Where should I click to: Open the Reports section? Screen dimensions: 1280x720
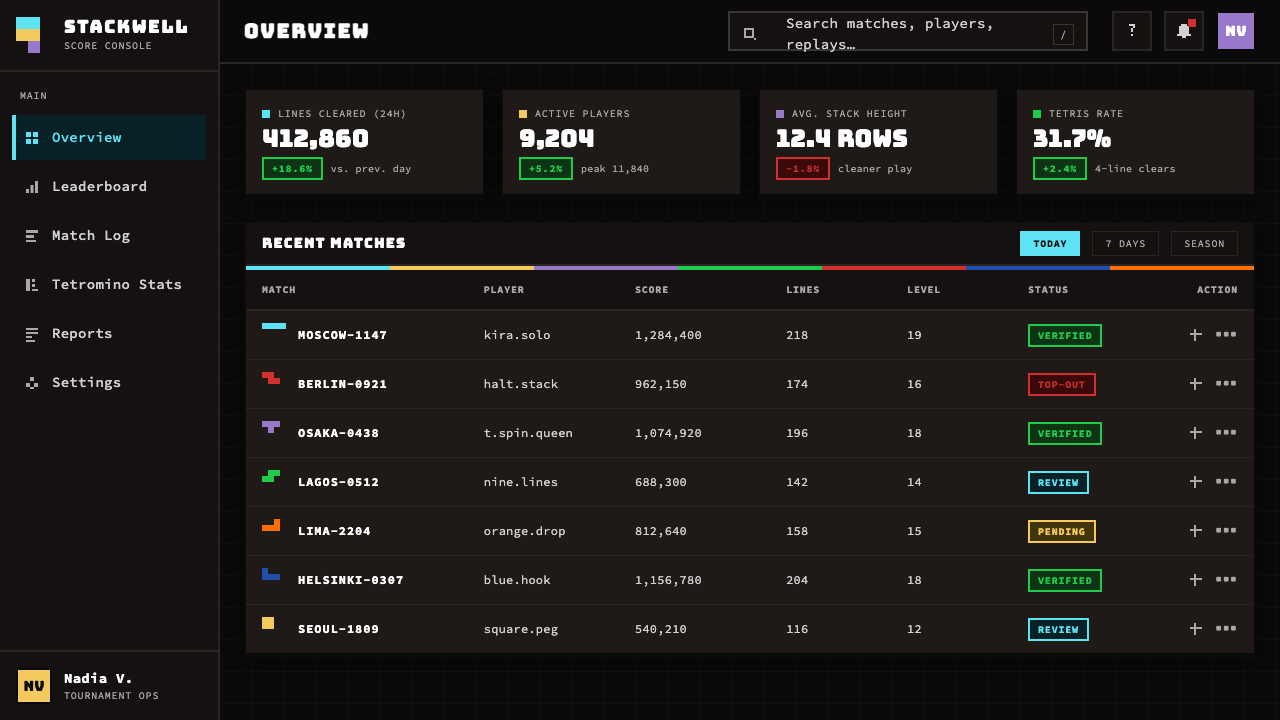pyautogui.click(x=109, y=333)
